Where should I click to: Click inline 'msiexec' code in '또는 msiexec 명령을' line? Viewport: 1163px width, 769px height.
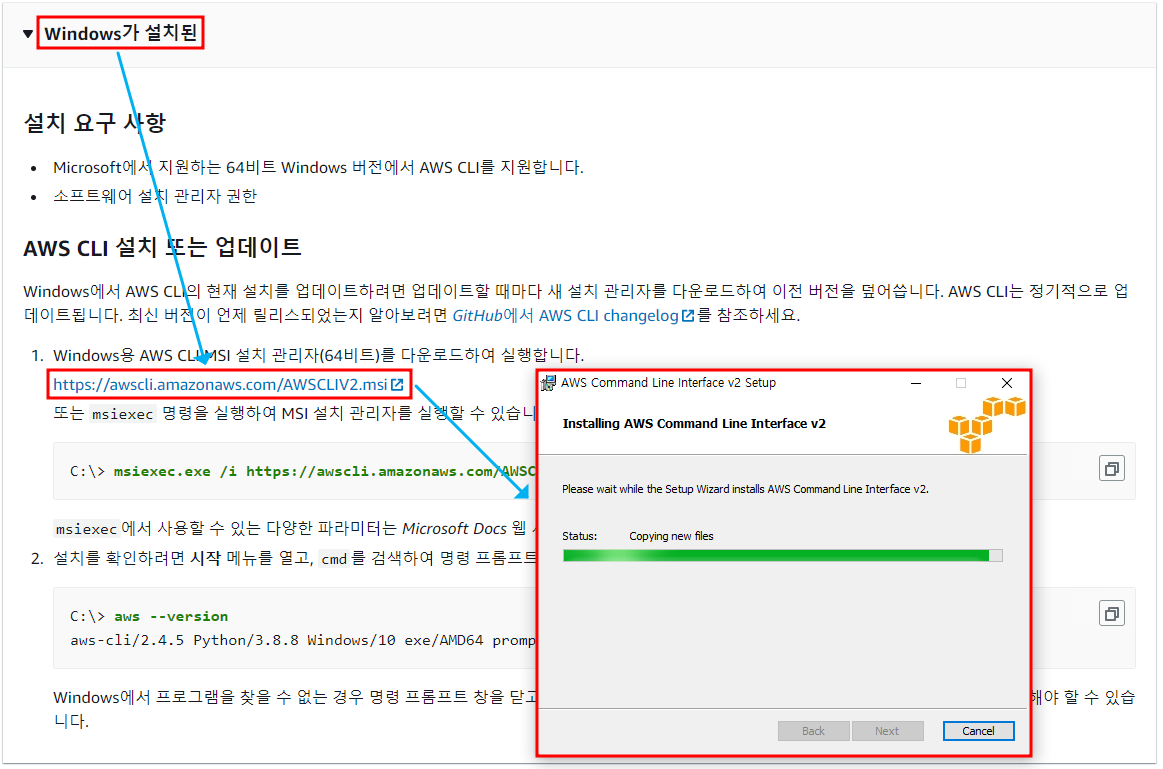[122, 414]
